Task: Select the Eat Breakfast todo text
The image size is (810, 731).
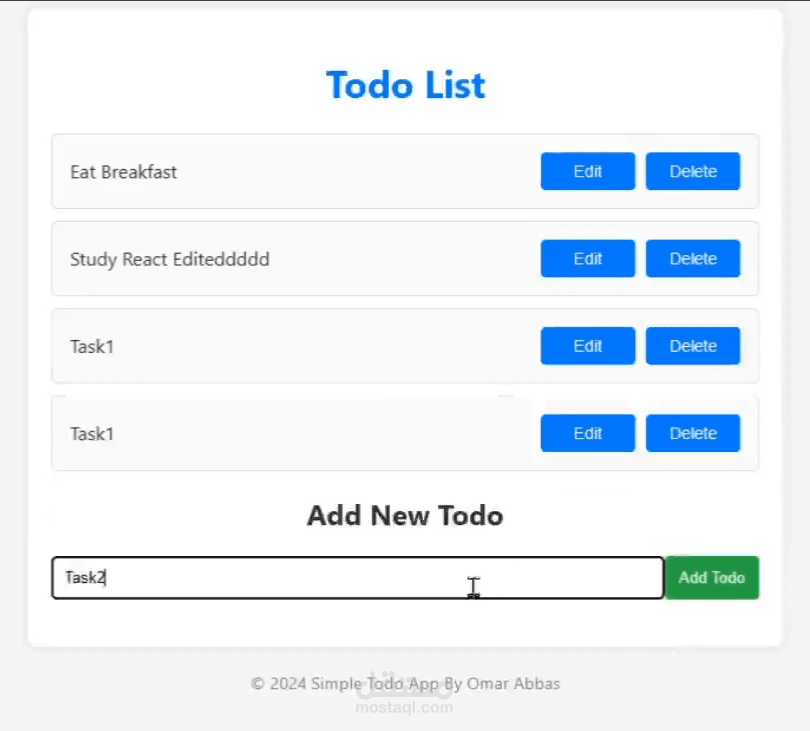Action: pyautogui.click(x=122, y=171)
